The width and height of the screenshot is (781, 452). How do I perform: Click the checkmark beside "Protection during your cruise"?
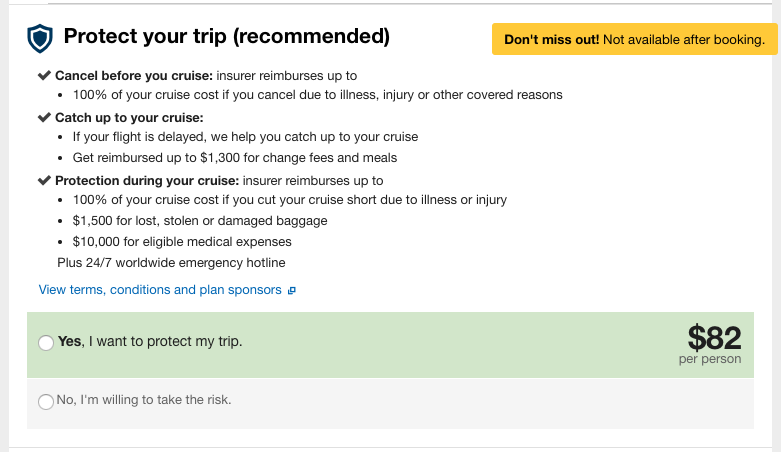click(x=44, y=181)
